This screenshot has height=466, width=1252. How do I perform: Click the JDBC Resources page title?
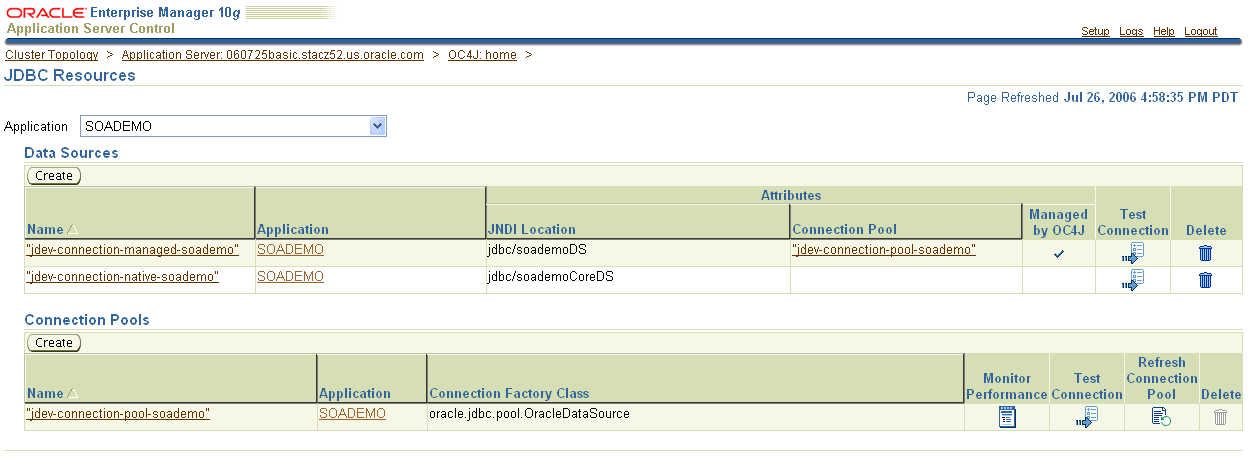70,75
